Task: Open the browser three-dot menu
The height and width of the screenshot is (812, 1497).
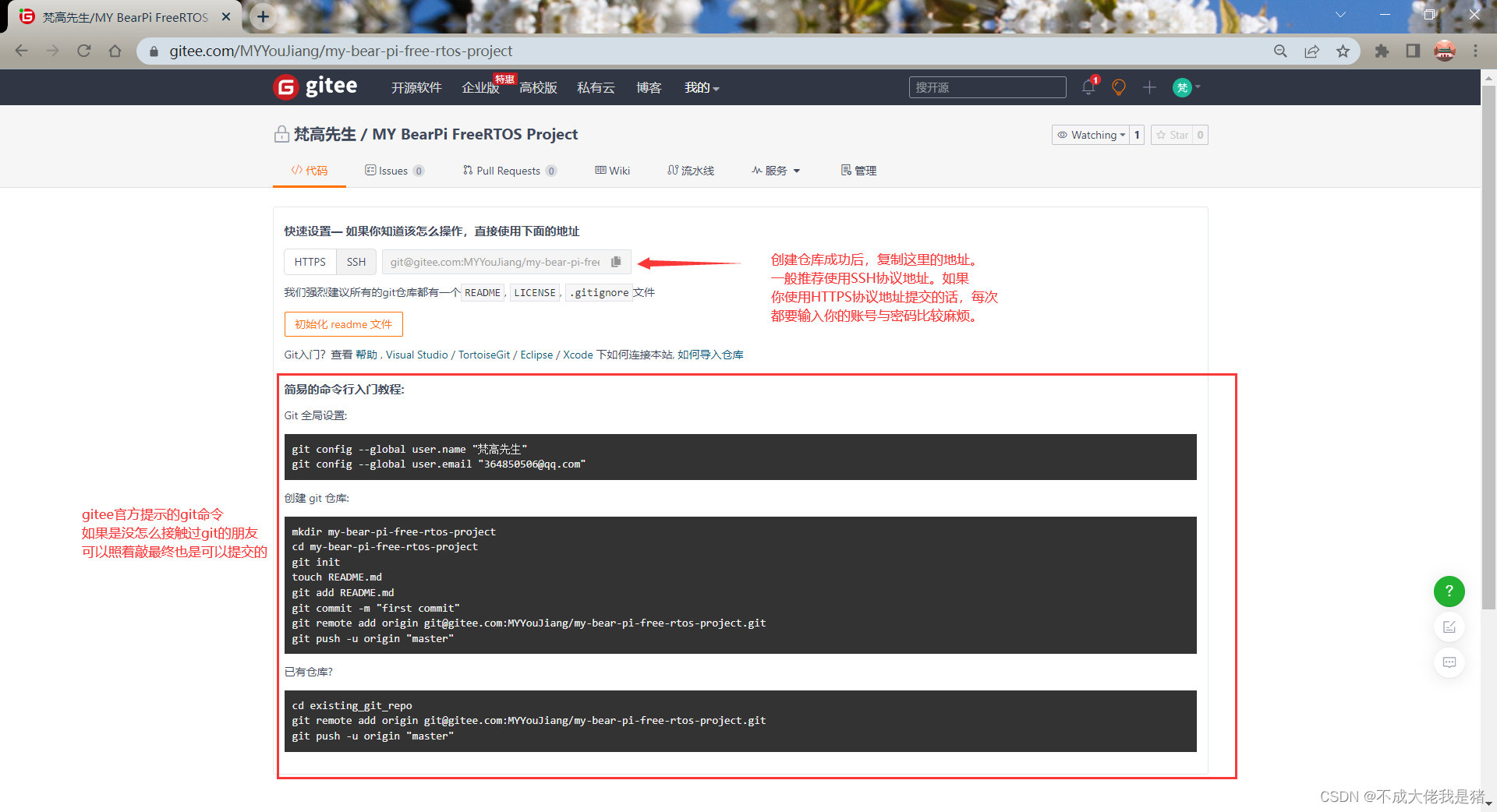Action: 1475,51
